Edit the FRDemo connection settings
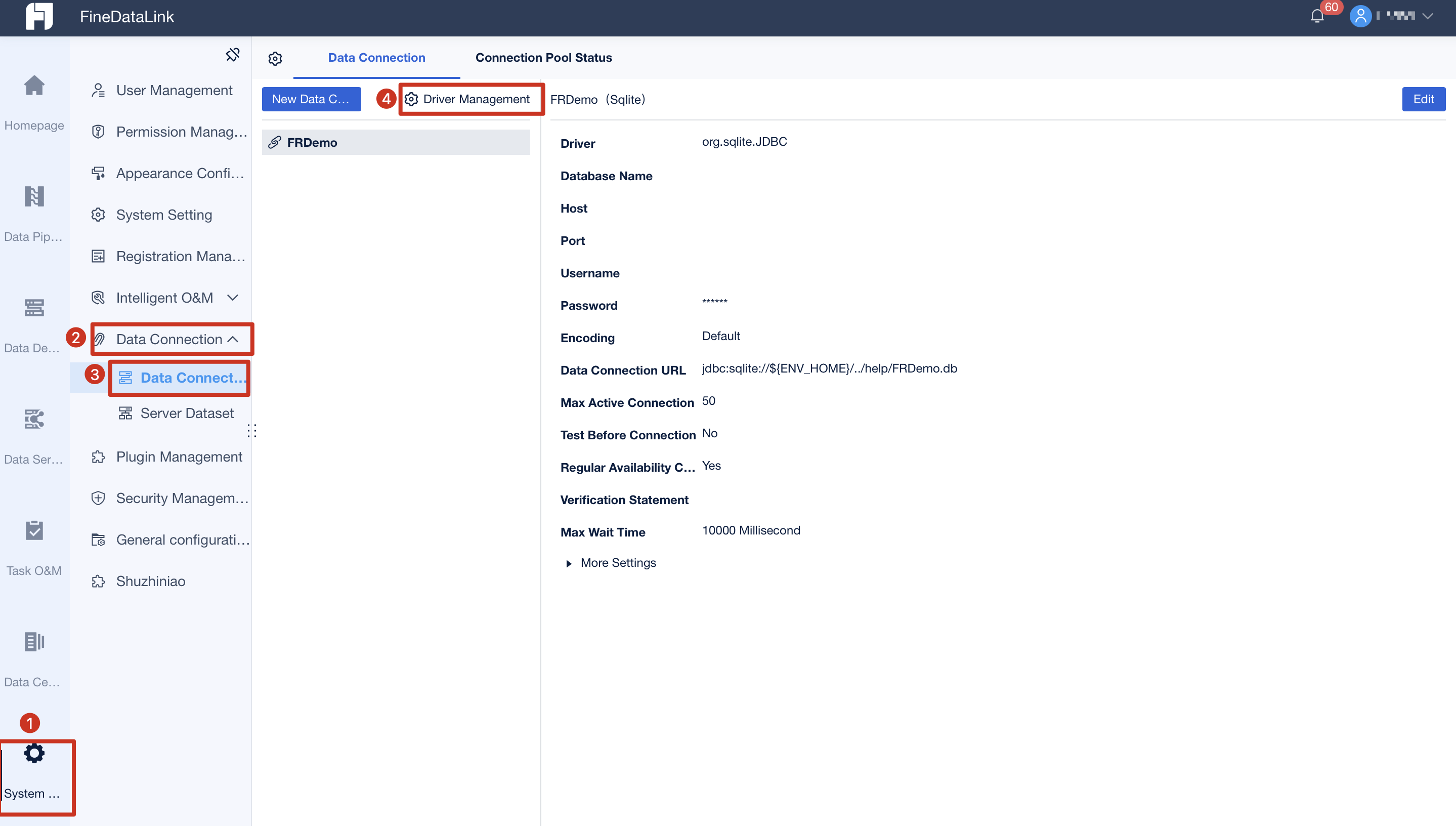 click(x=1424, y=99)
